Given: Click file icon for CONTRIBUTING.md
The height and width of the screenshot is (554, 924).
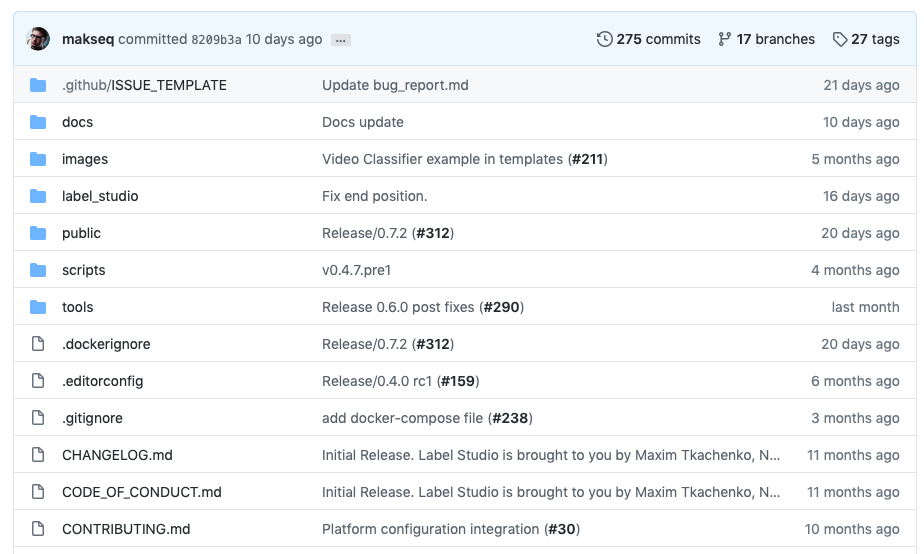Looking at the screenshot, I should coord(38,529).
